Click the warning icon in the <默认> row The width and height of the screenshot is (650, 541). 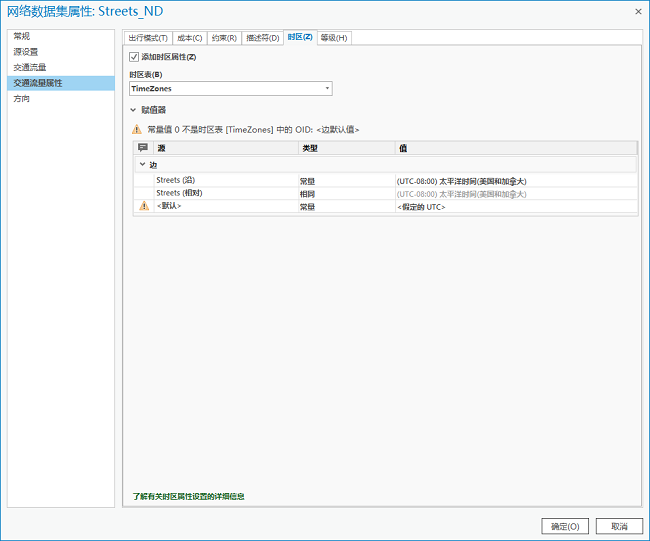coord(143,206)
